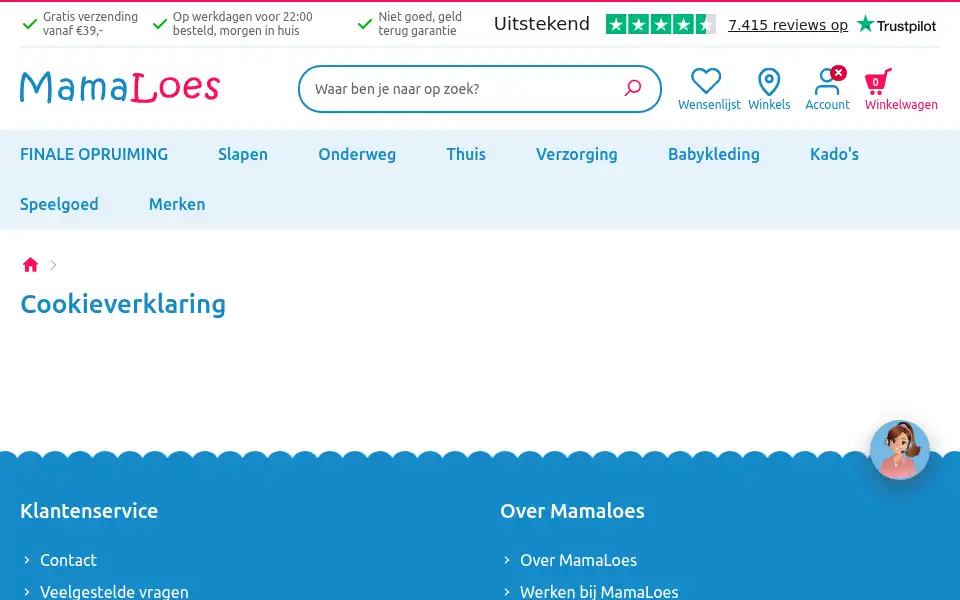The width and height of the screenshot is (960, 600).
Task: Click the Klantenservice footer heading
Action: 89,511
